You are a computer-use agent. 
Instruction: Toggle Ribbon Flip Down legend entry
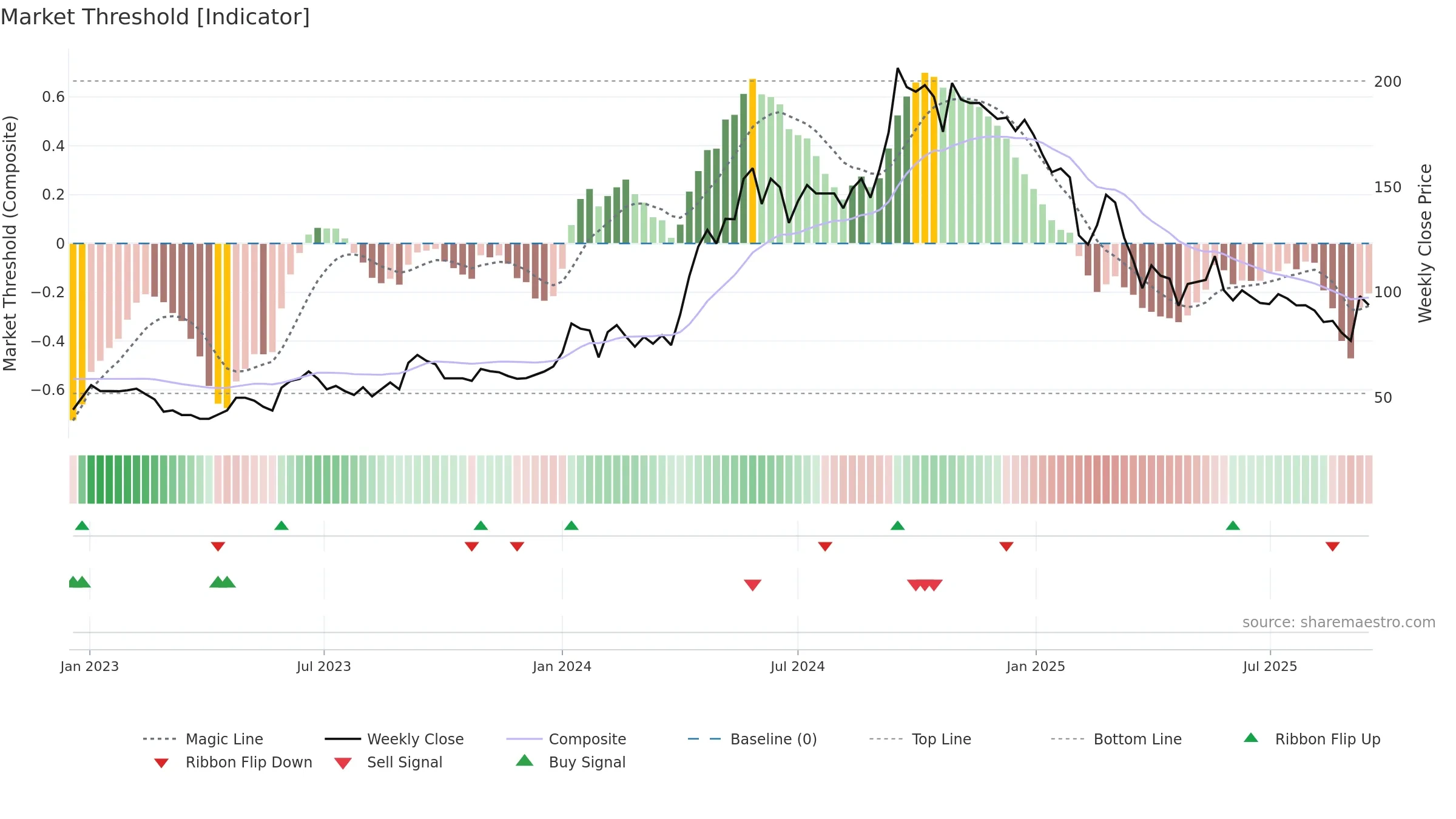(x=233, y=762)
